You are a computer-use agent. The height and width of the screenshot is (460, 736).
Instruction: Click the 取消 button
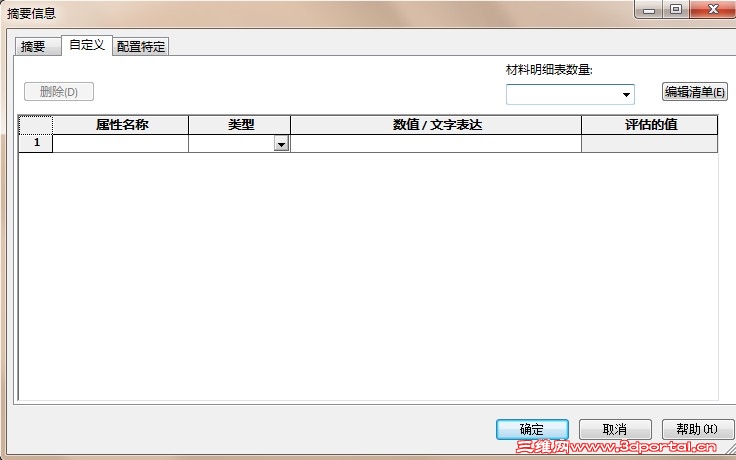(x=615, y=429)
